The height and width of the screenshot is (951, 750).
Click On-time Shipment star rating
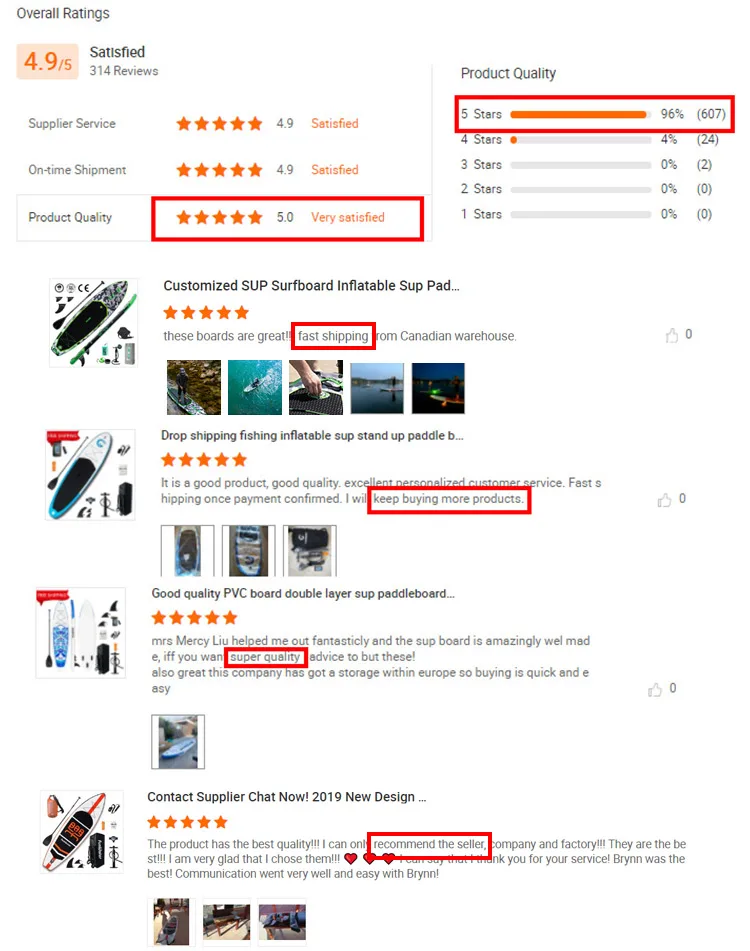[219, 170]
